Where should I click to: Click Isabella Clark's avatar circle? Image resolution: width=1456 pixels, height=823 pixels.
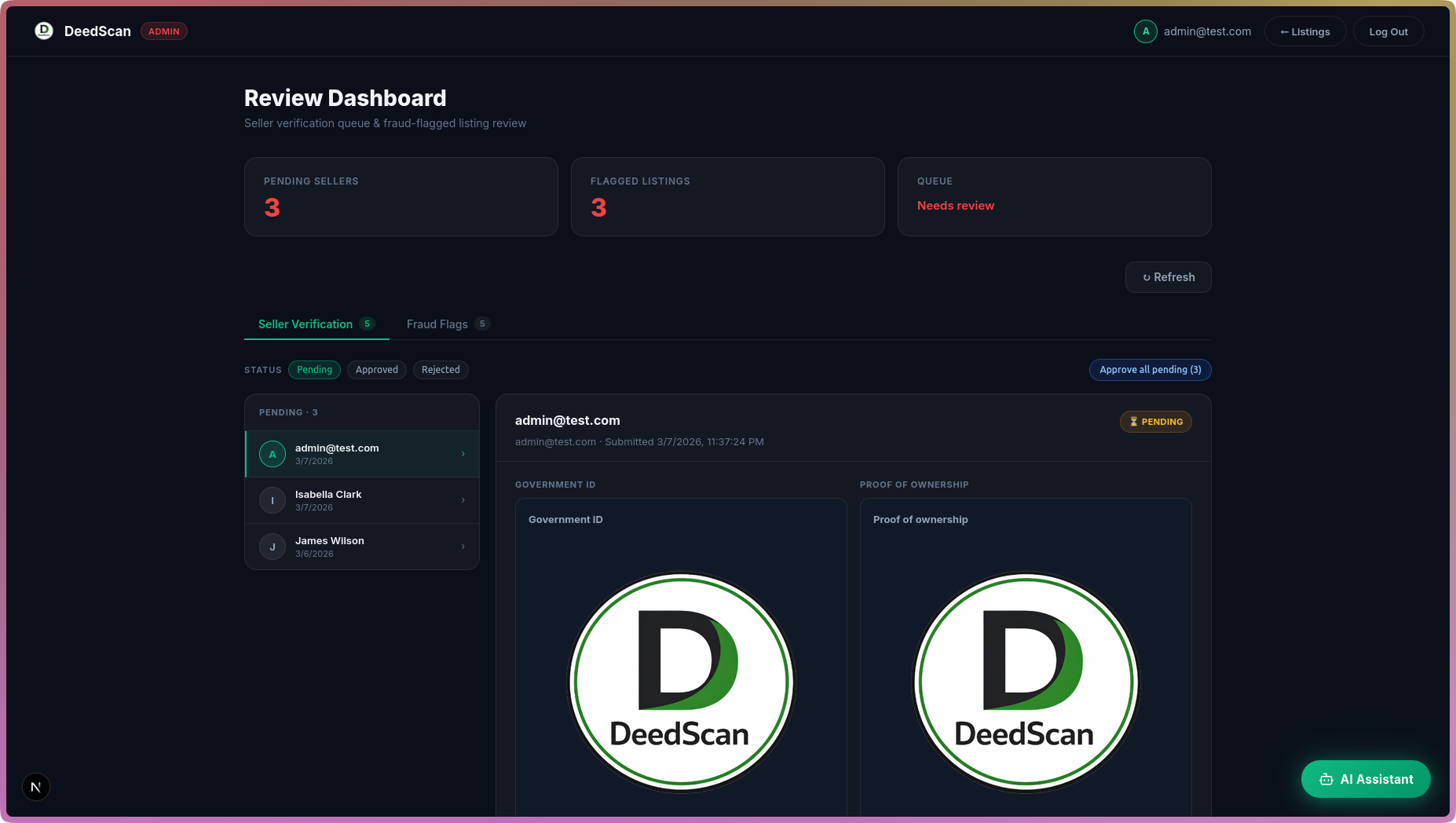pos(273,500)
